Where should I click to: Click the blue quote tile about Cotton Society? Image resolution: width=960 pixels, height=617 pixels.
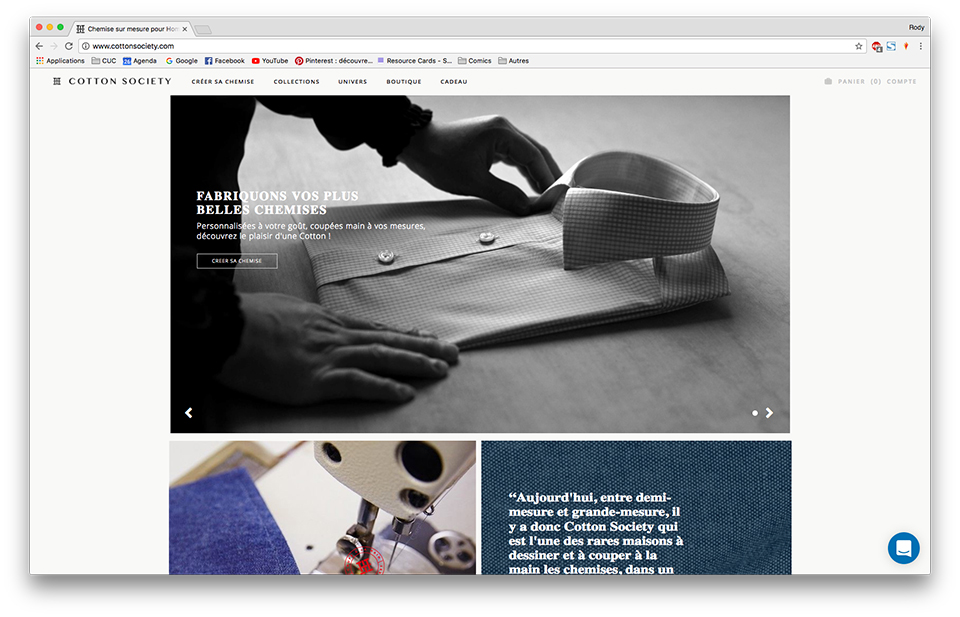(636, 507)
